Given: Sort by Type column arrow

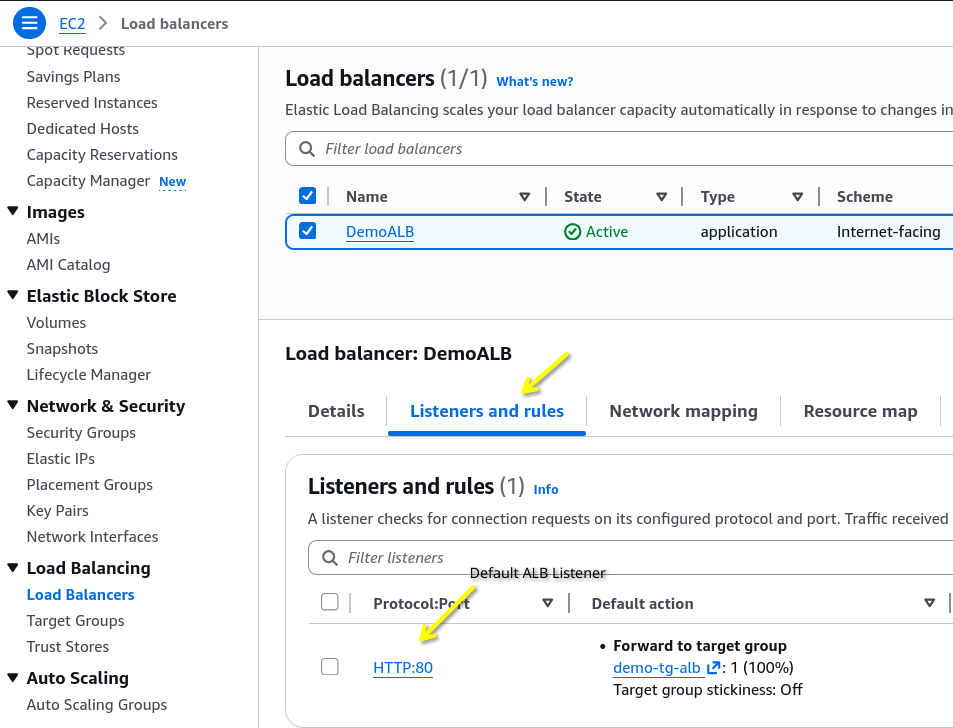Looking at the screenshot, I should click(x=798, y=197).
